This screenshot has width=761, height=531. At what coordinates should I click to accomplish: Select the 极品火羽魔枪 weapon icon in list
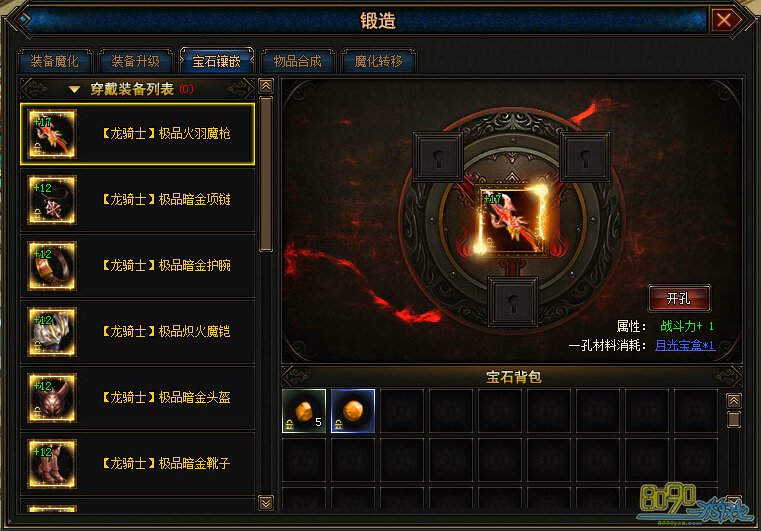point(52,133)
